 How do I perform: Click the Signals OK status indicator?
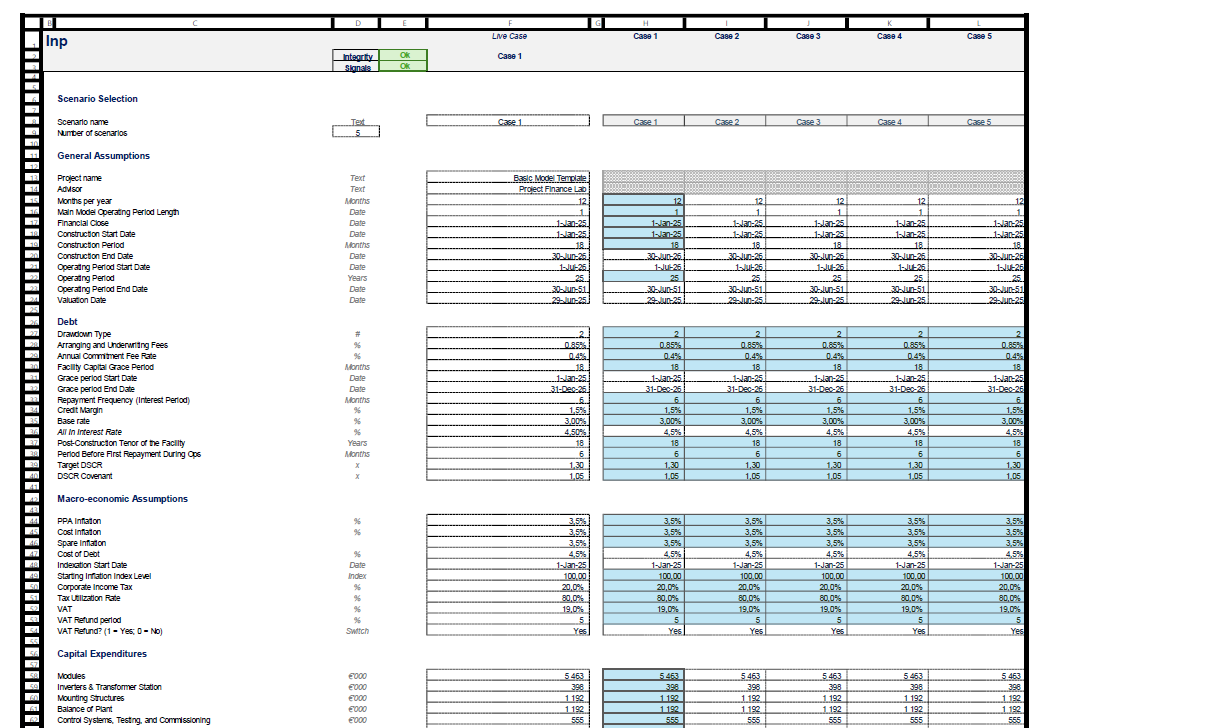coord(403,68)
